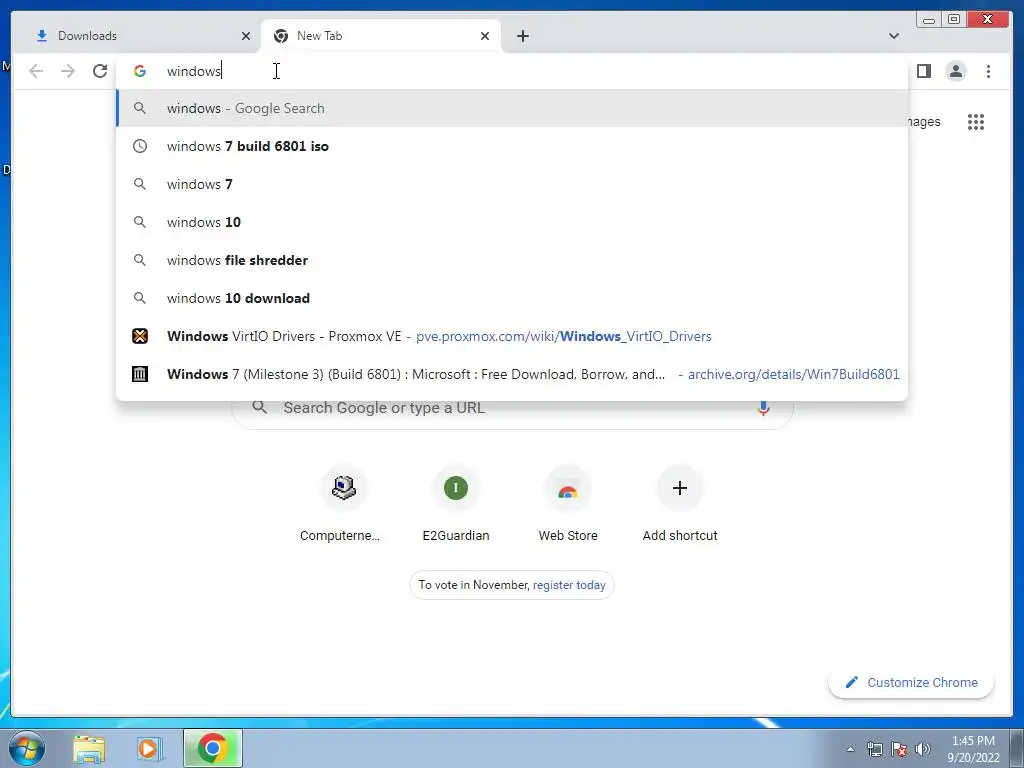The height and width of the screenshot is (768, 1024).
Task: Pick "windows 10 download" suggestion
Action: click(512, 298)
